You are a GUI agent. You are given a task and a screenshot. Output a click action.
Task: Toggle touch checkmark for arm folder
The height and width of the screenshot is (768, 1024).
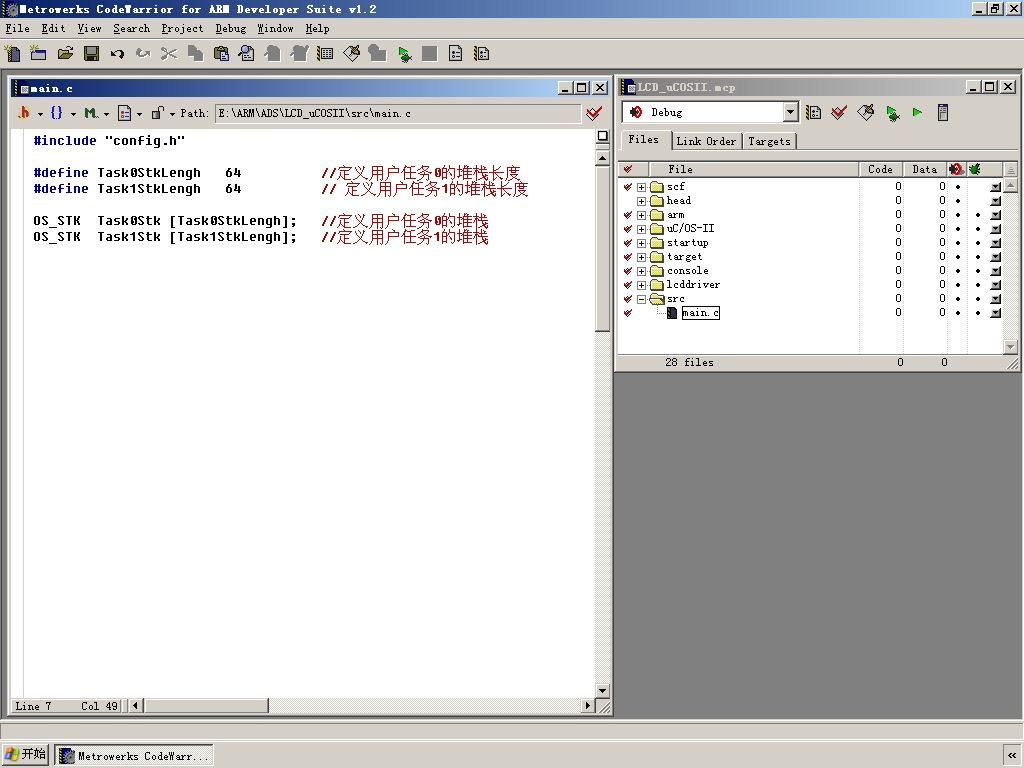coord(628,215)
